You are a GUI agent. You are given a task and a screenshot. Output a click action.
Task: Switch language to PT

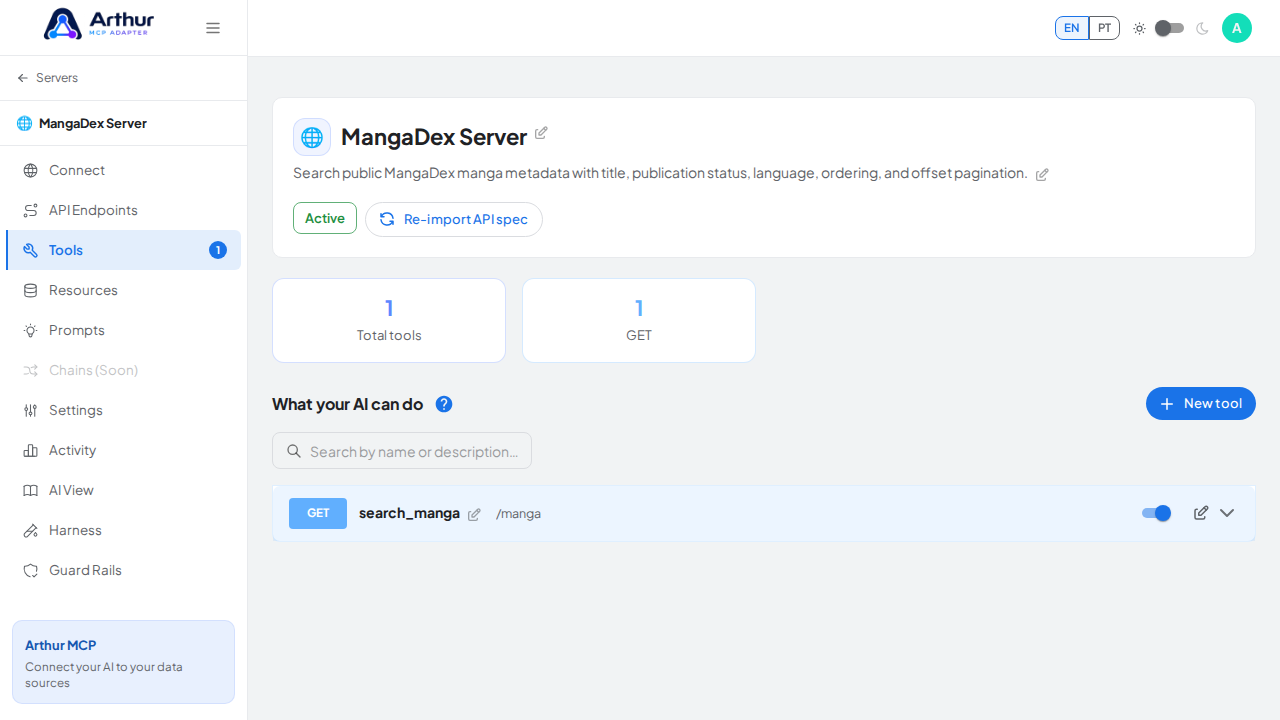coord(1104,28)
